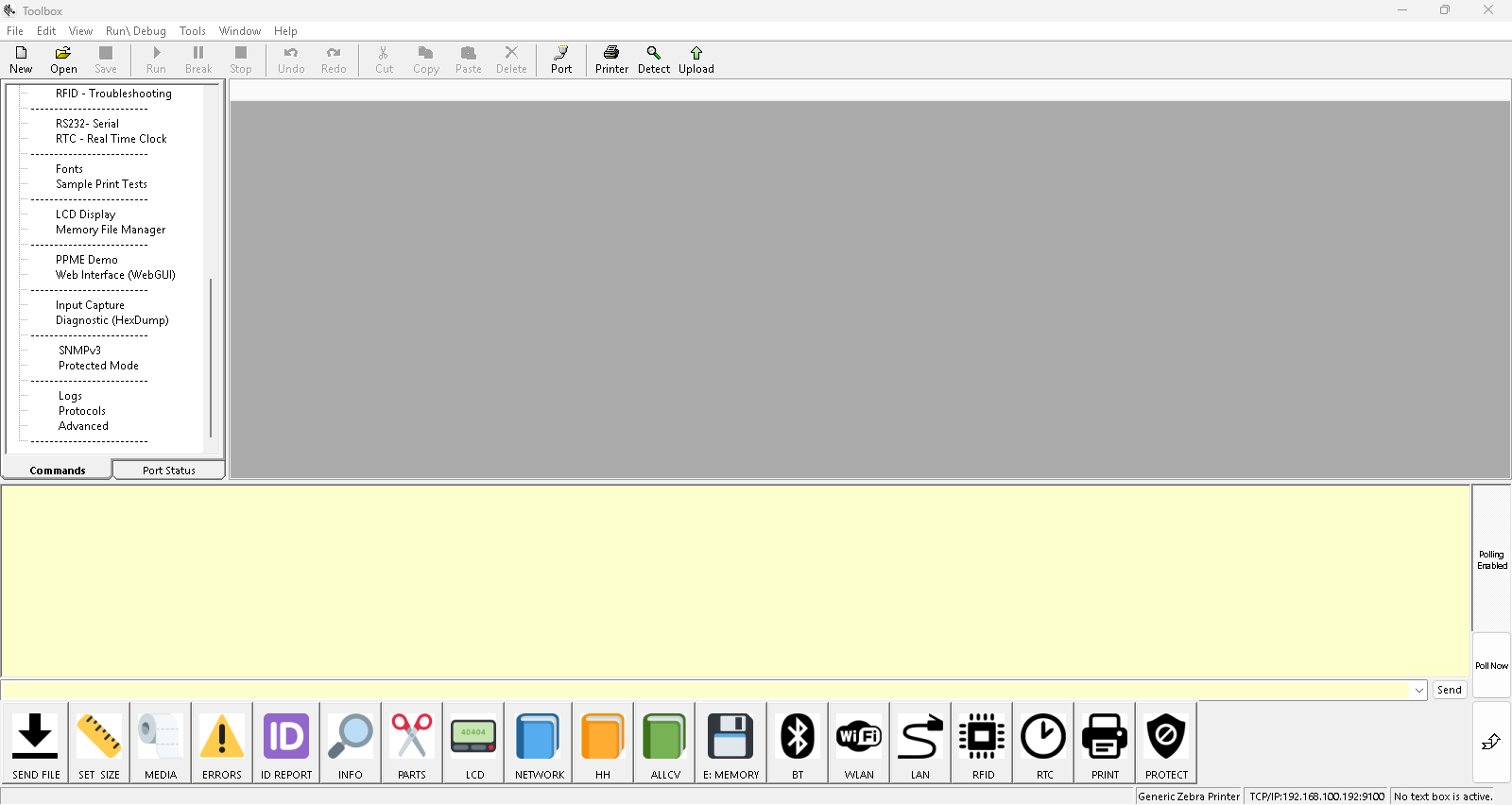The image size is (1512, 805).
Task: Open the PARTS scissors icon
Action: coord(412,743)
